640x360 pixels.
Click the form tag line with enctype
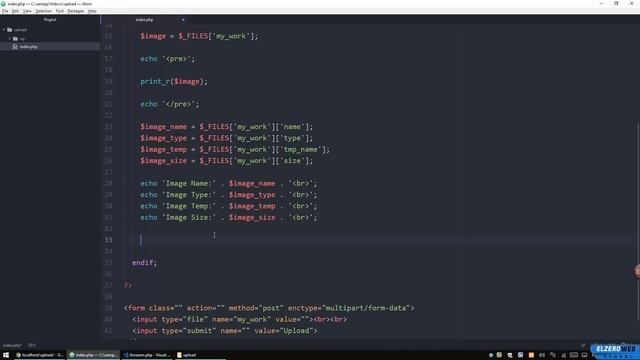point(269,308)
